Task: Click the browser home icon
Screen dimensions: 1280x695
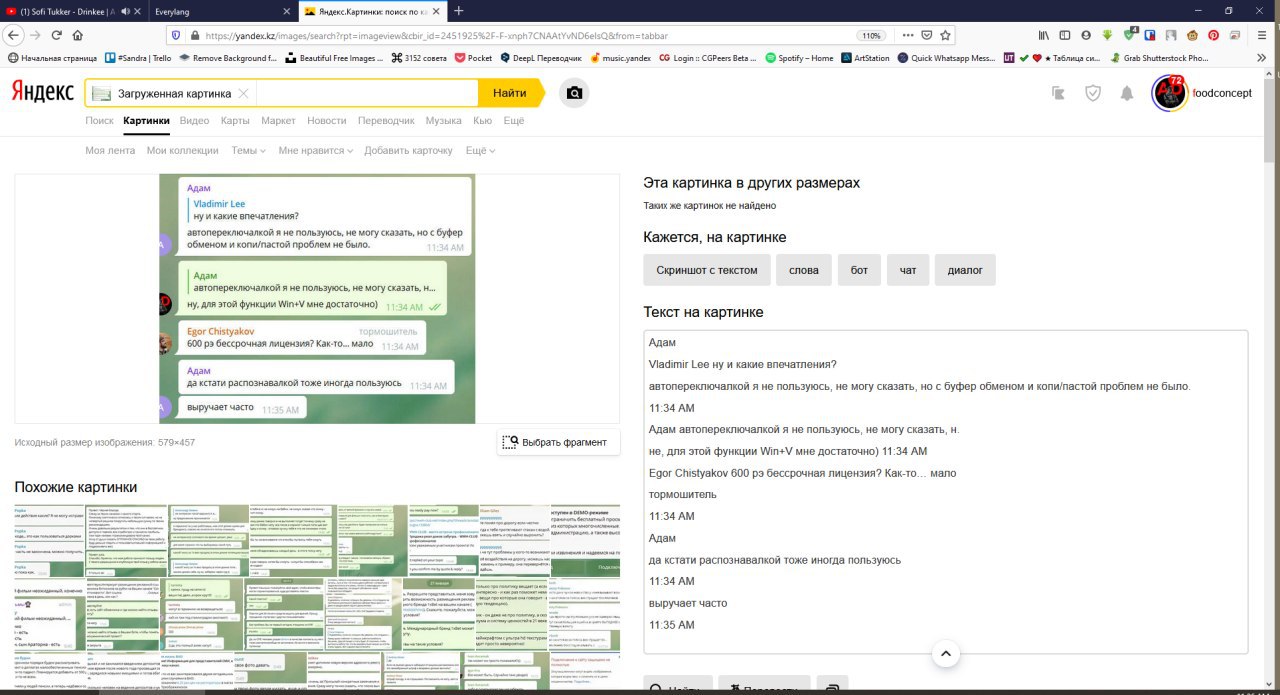Action: click(77, 34)
